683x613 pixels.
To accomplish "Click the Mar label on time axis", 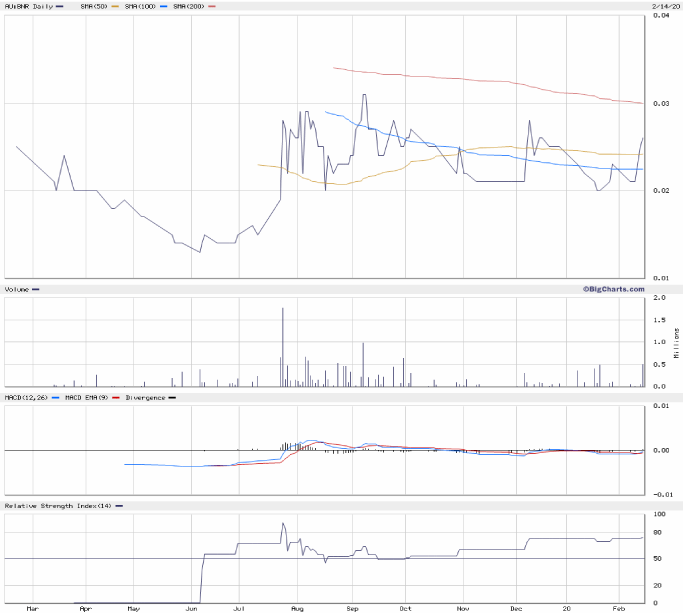I will click(x=31, y=607).
